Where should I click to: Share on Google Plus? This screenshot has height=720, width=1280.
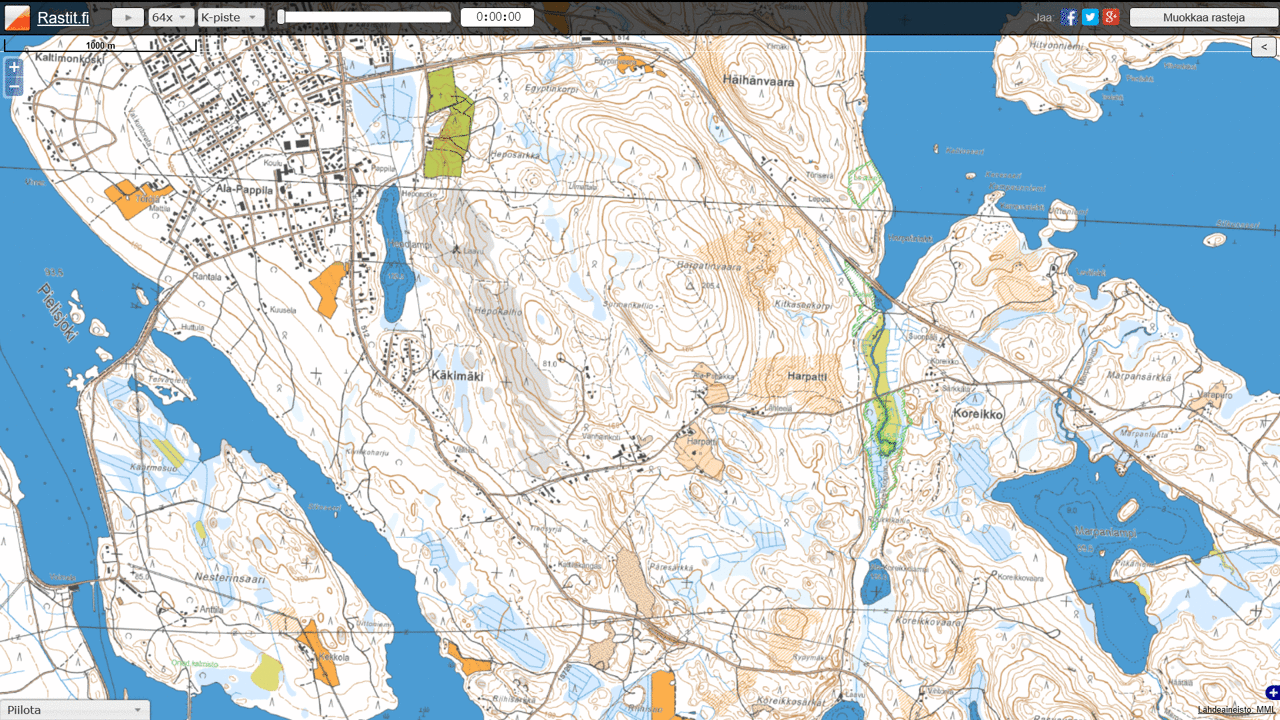point(1111,17)
